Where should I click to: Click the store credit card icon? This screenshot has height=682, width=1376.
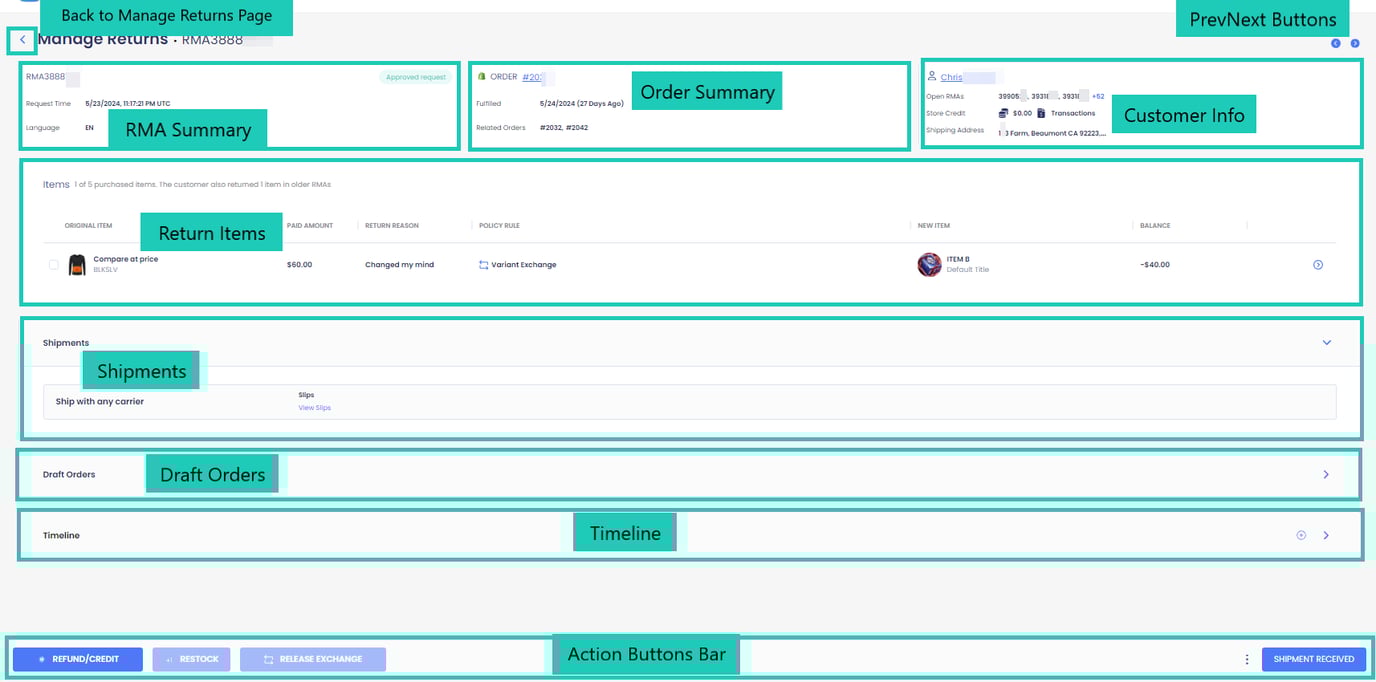1003,113
